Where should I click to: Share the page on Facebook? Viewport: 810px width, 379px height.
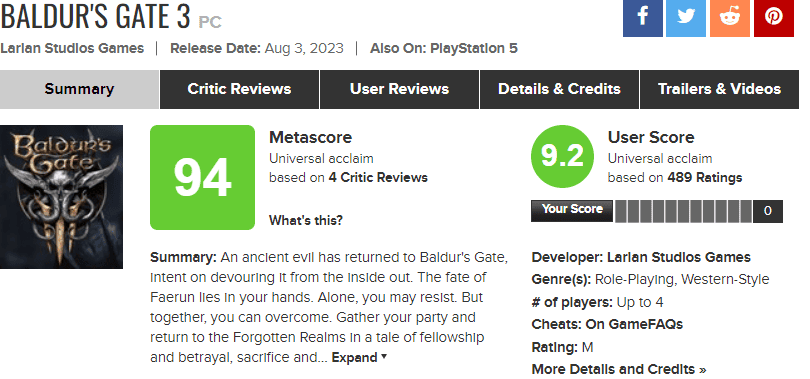643,18
